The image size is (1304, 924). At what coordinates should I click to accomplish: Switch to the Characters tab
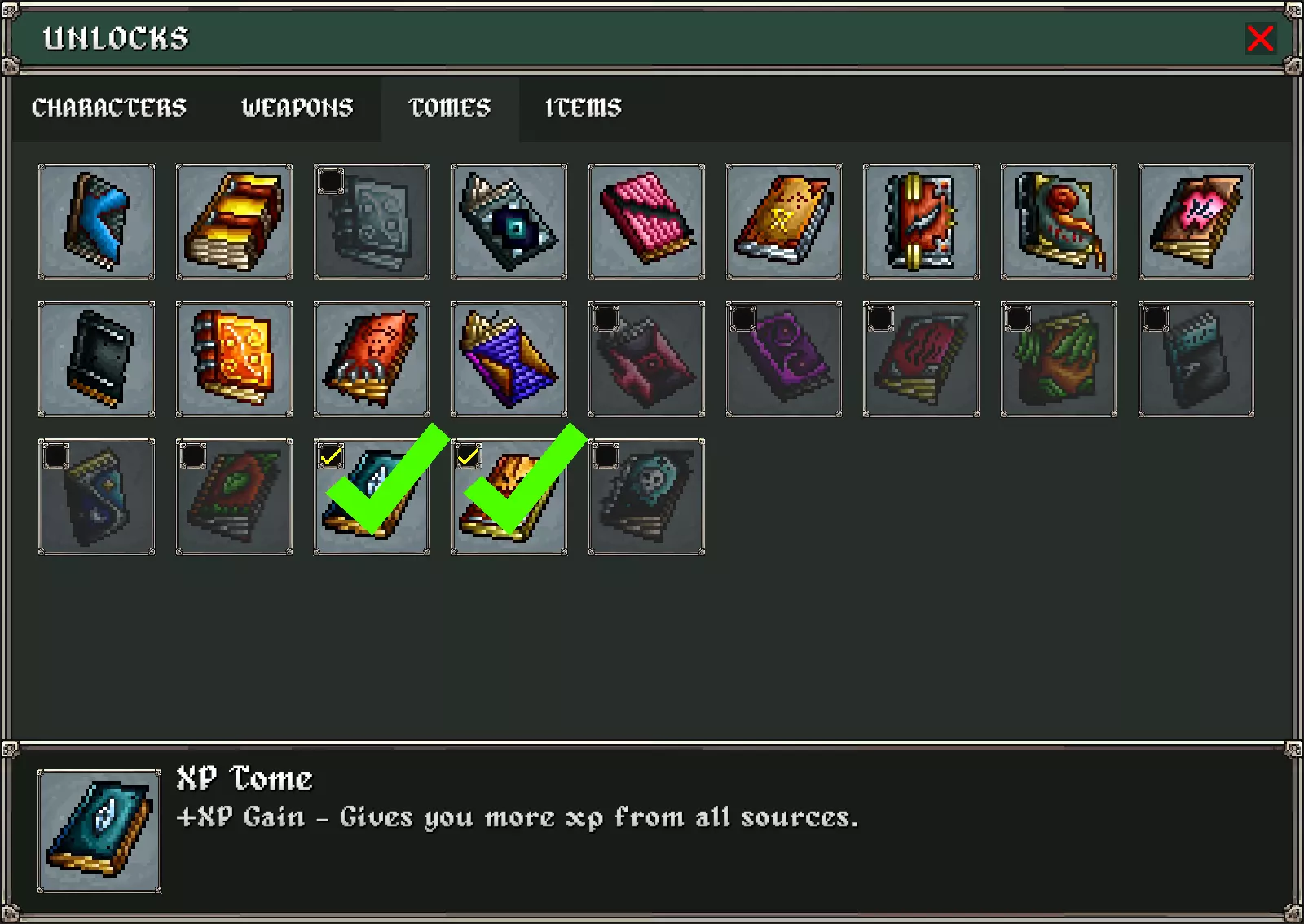point(109,108)
